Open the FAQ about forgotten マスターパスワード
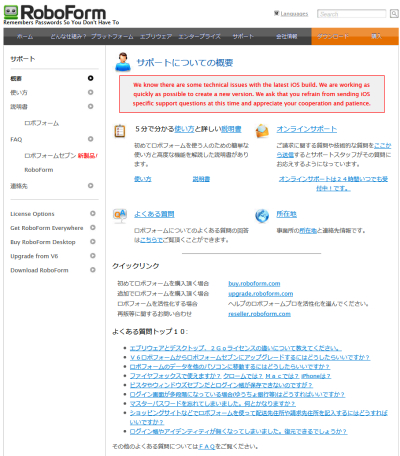Viewport: 400px width, 456px height. point(212,404)
